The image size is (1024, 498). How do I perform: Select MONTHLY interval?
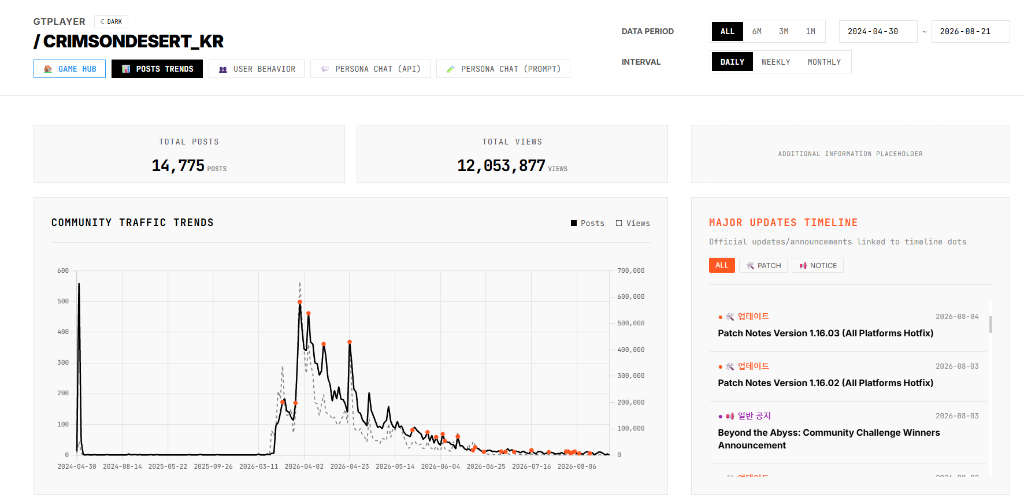[x=824, y=62]
